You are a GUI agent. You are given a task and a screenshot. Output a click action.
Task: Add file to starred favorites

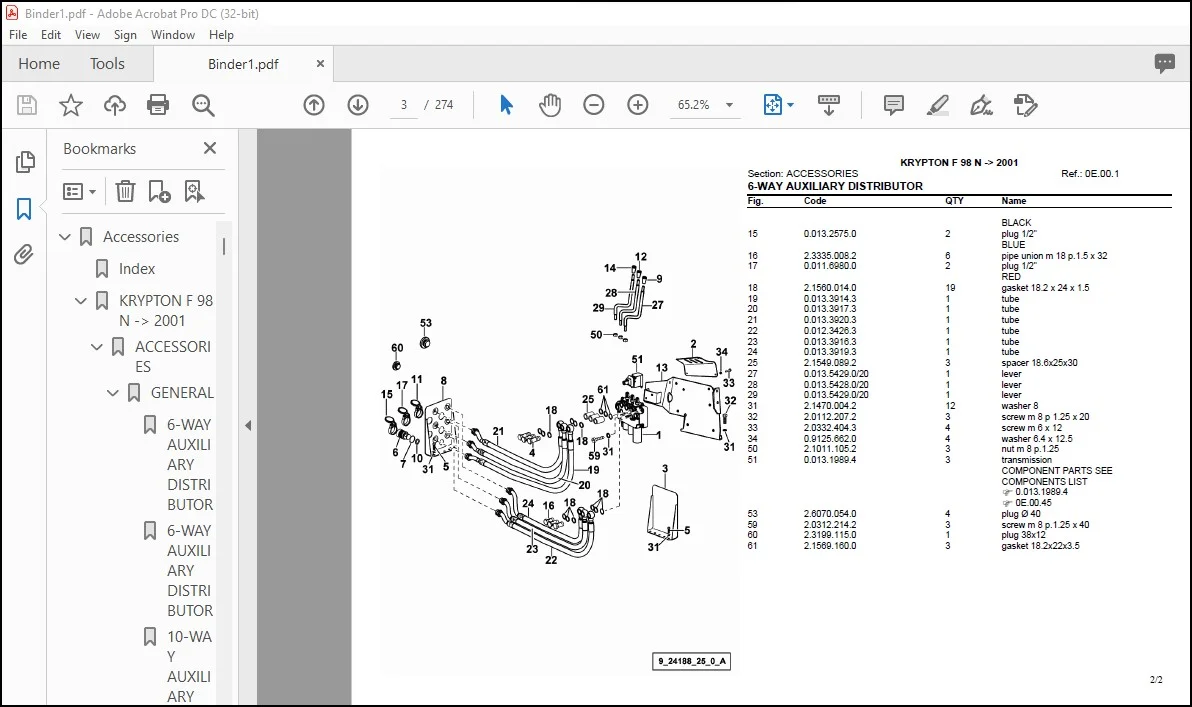71,105
